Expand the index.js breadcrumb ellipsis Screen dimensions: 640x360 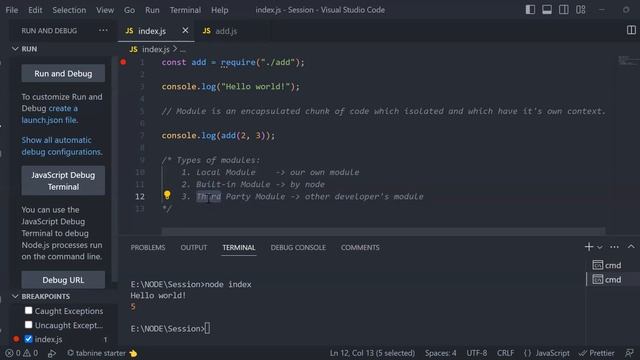click(x=183, y=50)
